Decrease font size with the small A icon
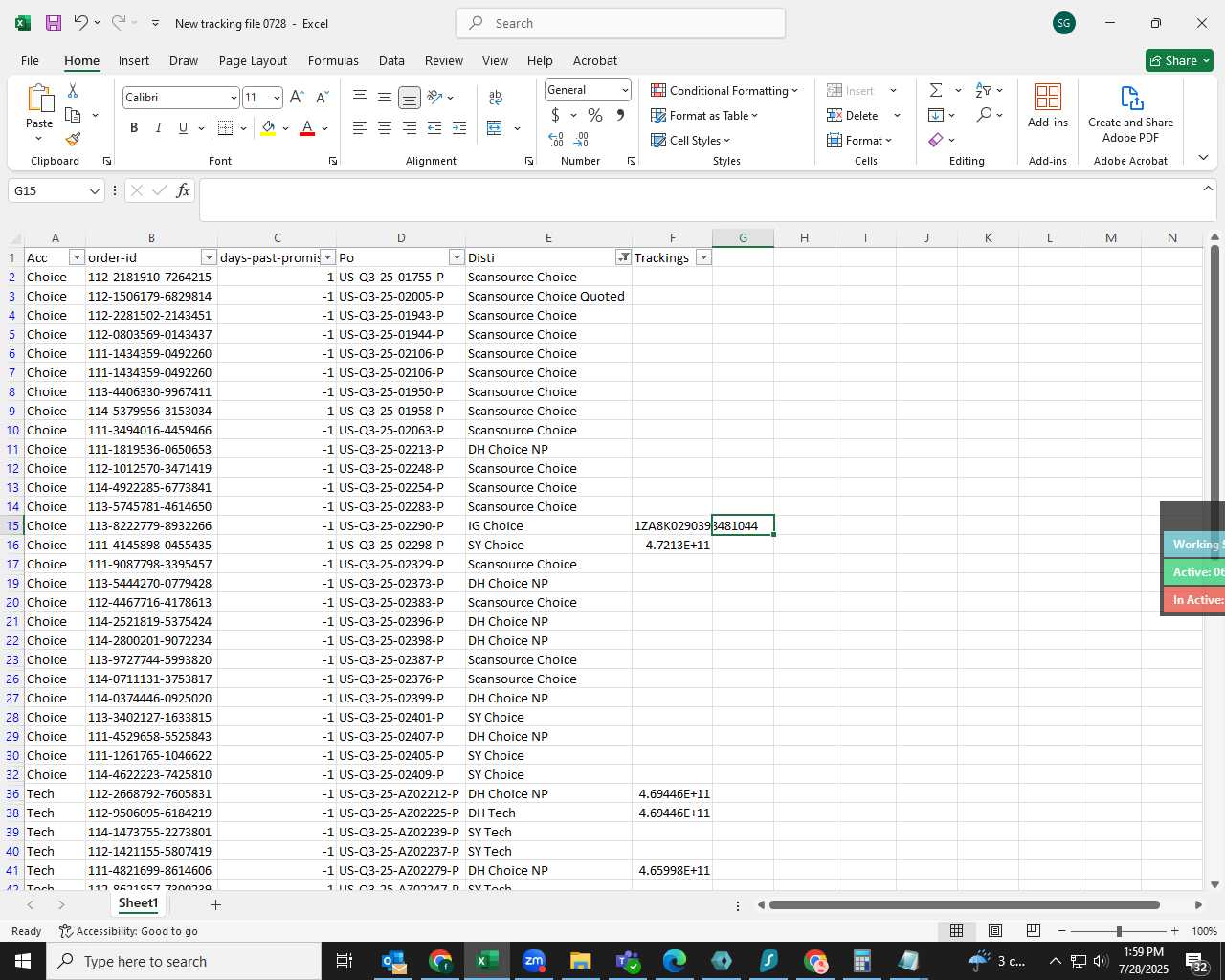 click(x=322, y=97)
